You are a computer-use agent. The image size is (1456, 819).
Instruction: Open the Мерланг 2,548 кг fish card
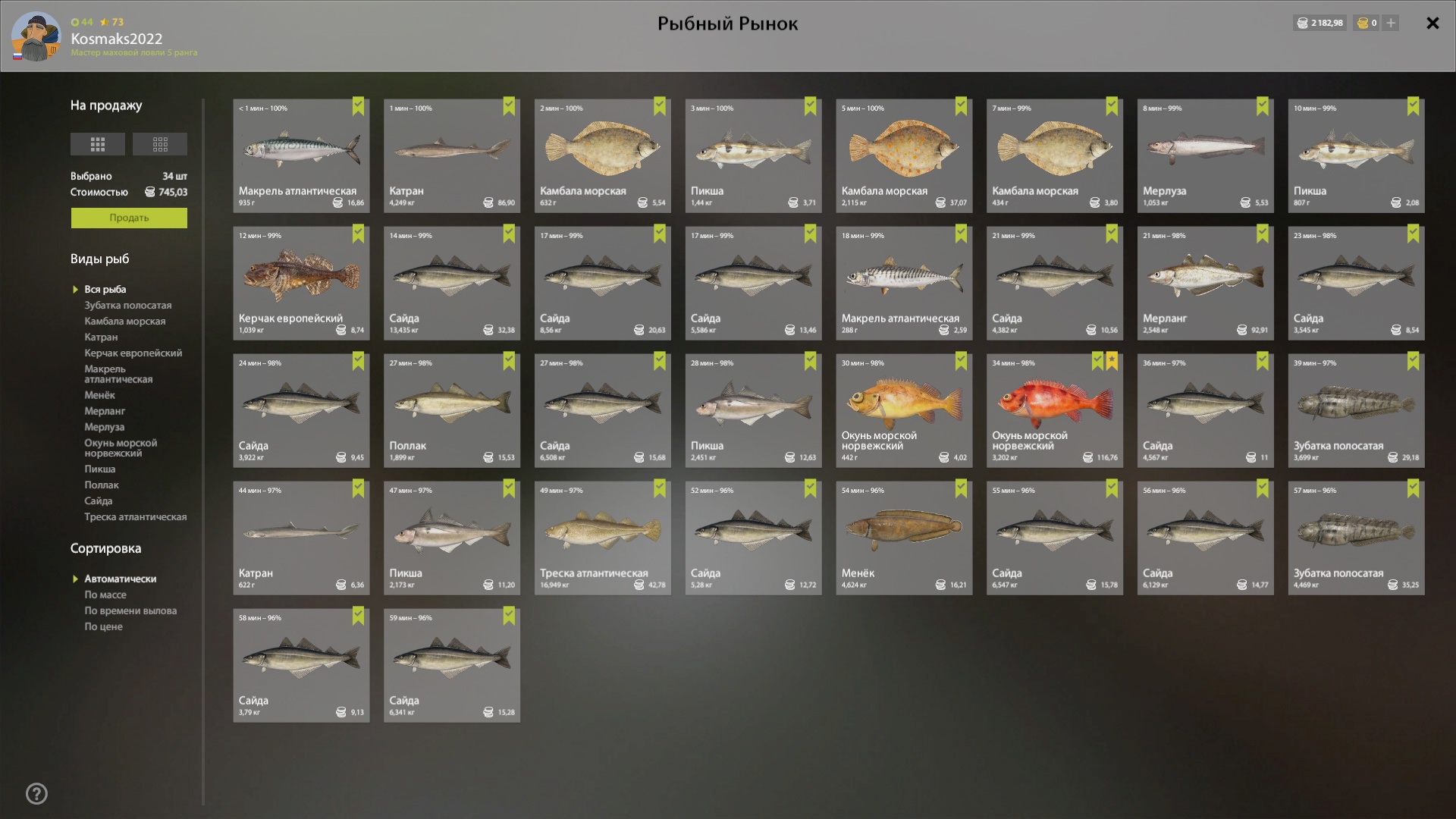coord(1205,283)
